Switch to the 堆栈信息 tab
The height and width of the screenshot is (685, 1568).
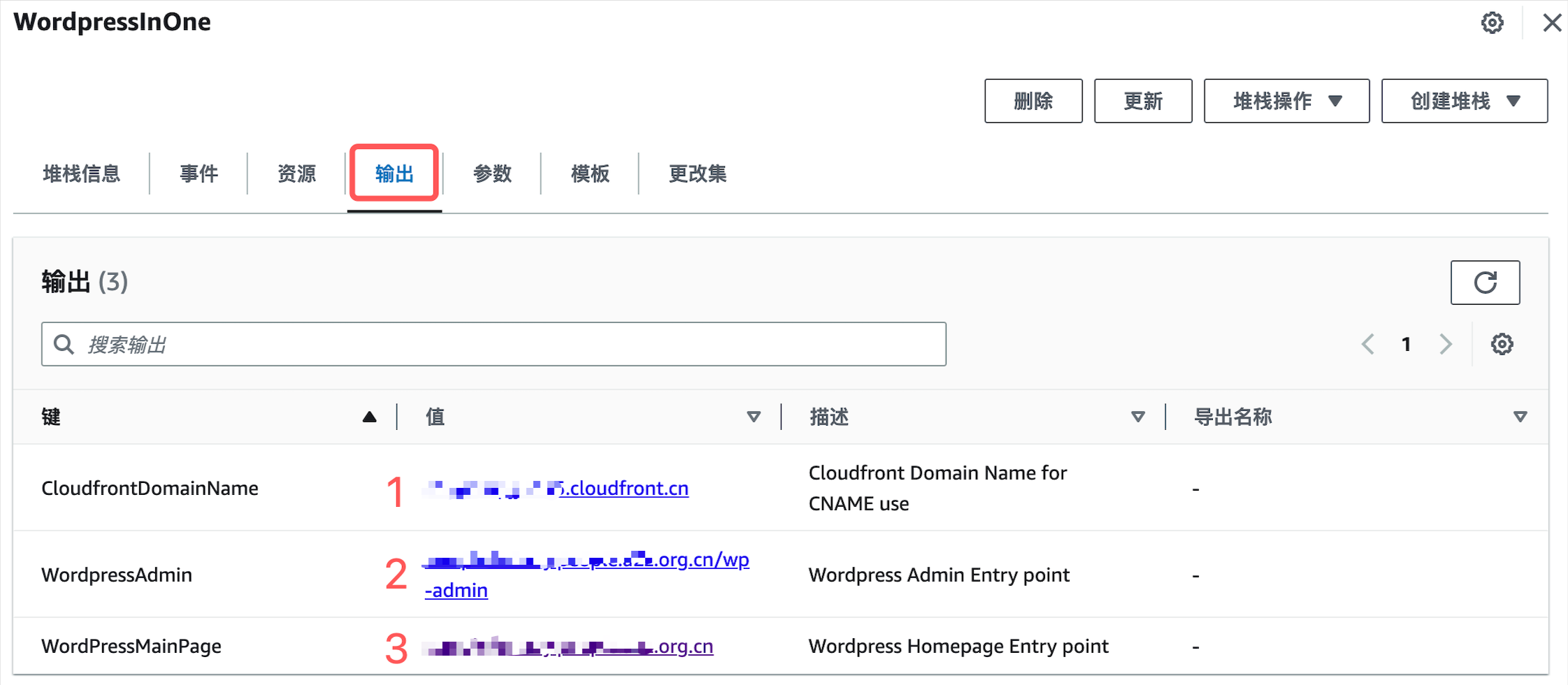(81, 173)
